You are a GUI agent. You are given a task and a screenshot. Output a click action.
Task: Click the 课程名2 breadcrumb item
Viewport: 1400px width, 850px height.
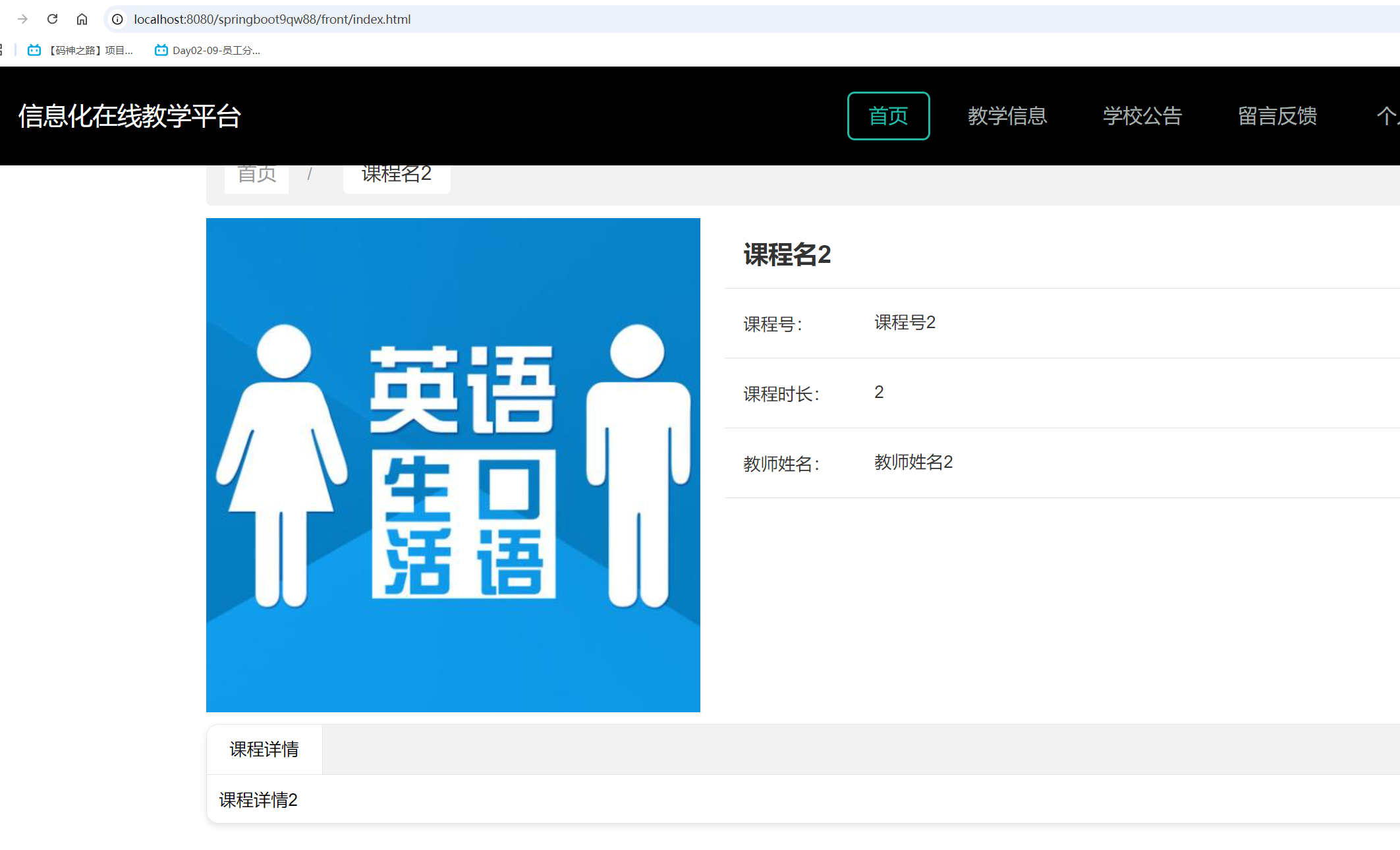point(396,173)
